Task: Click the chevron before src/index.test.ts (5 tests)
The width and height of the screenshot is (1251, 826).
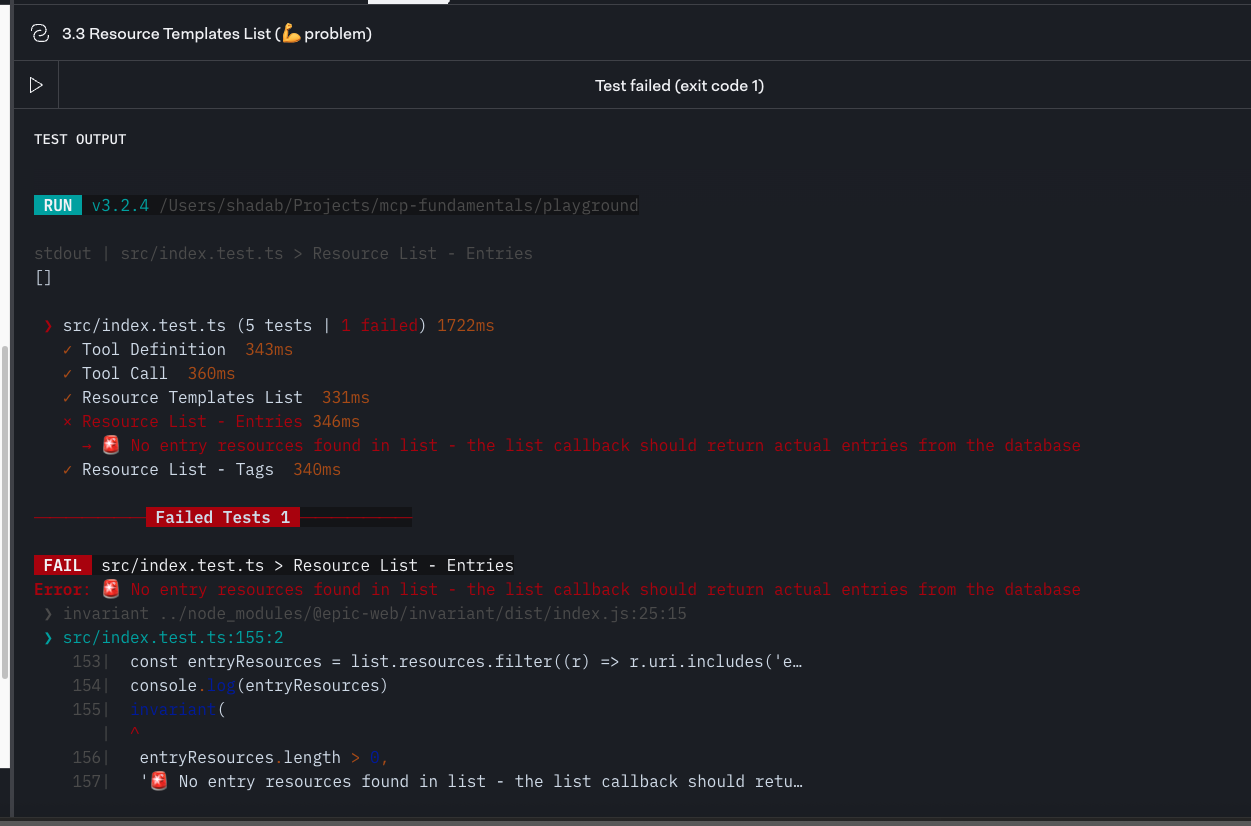Action: click(x=48, y=326)
